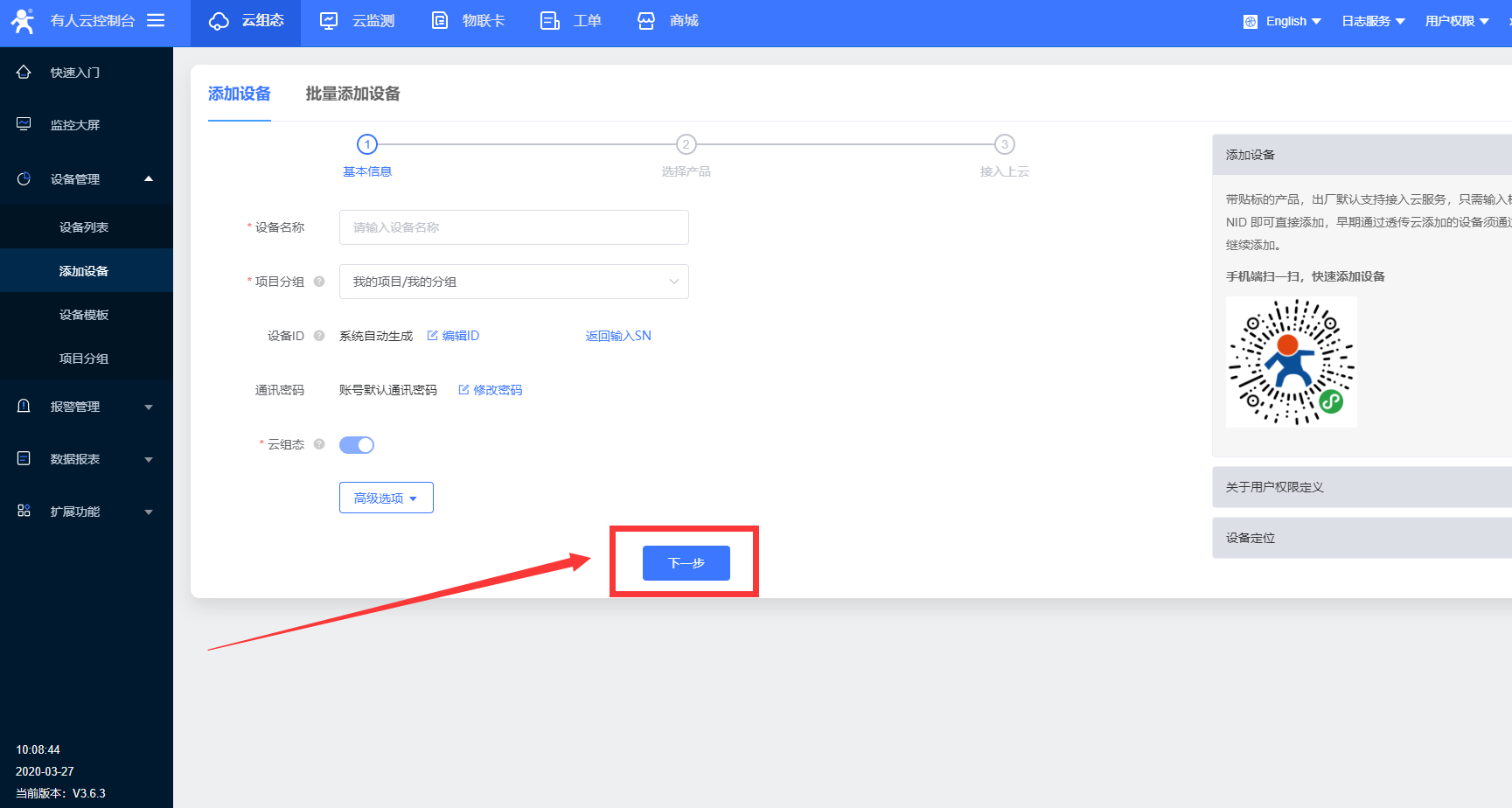This screenshot has height=808, width=1512.
Task: Click the 下一步 button
Action: 686,563
